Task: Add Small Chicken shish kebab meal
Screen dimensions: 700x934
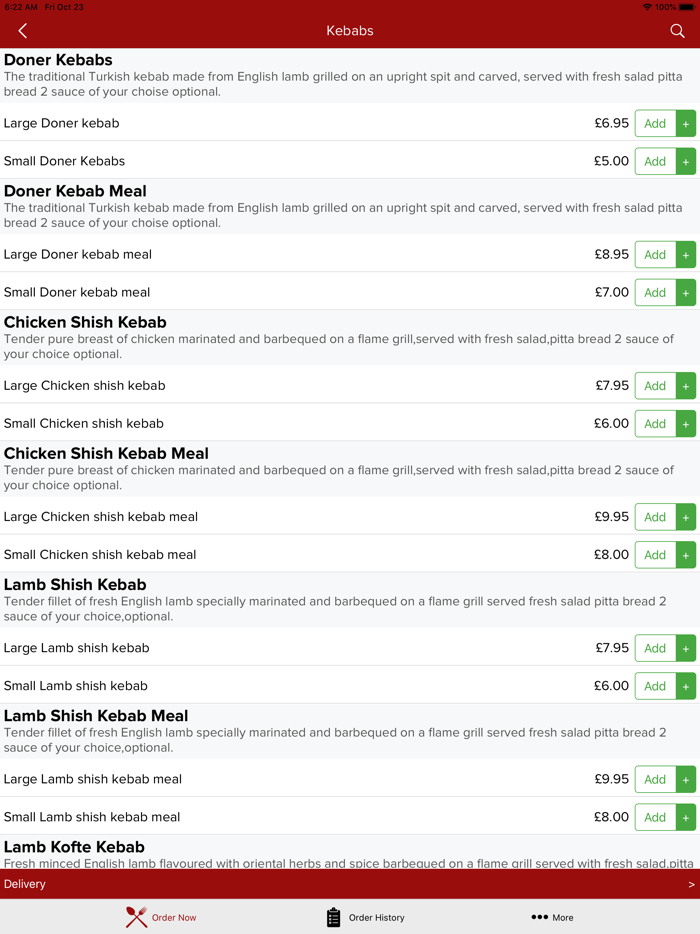Action: tap(665, 555)
